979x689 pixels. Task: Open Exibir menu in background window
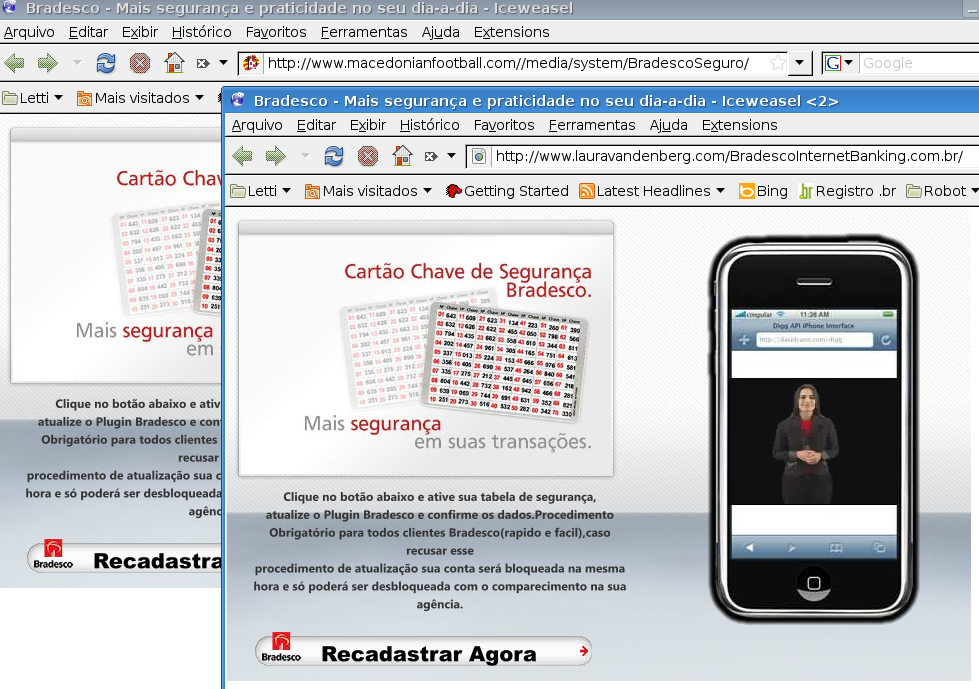(x=140, y=32)
